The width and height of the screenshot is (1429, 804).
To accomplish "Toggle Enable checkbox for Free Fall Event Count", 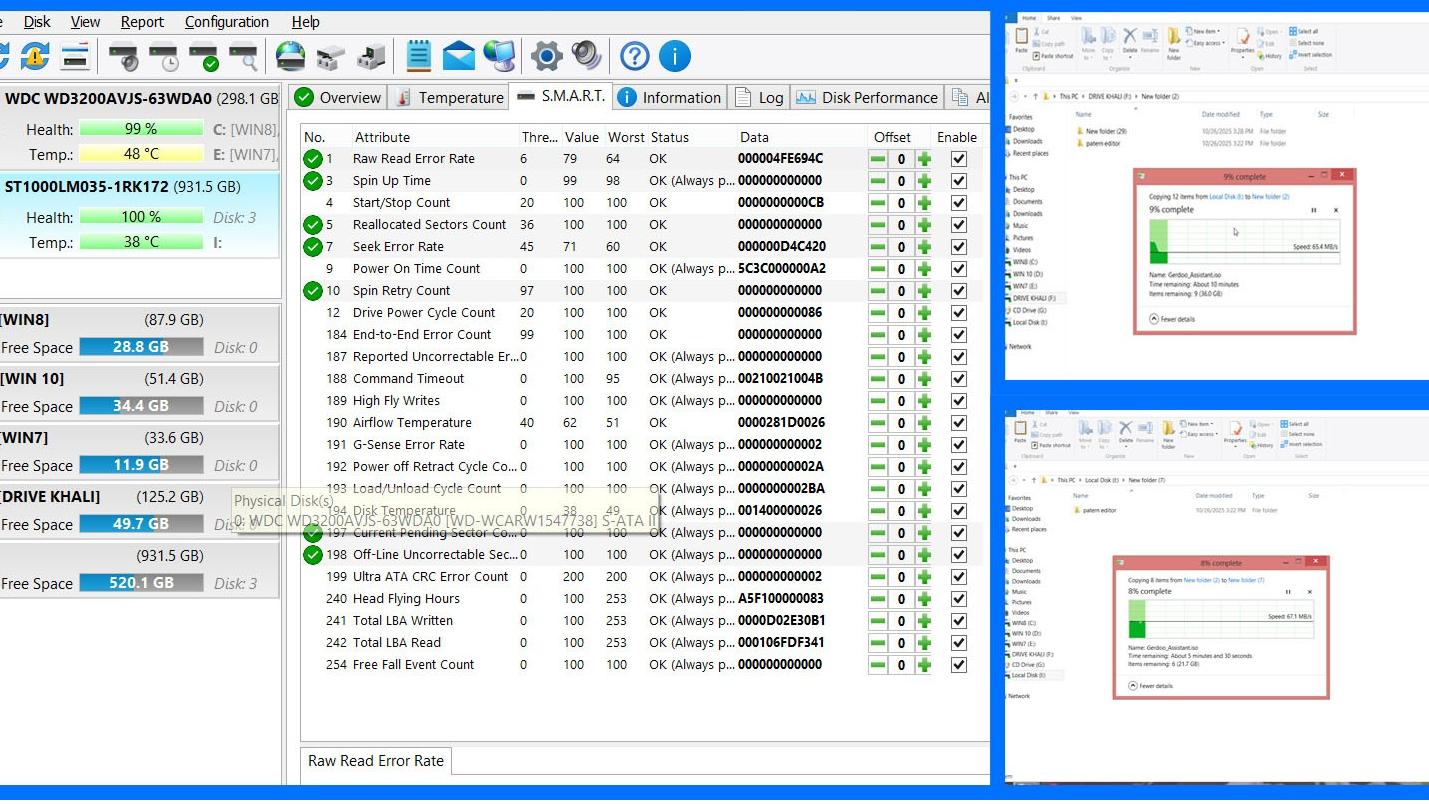I will point(958,665).
